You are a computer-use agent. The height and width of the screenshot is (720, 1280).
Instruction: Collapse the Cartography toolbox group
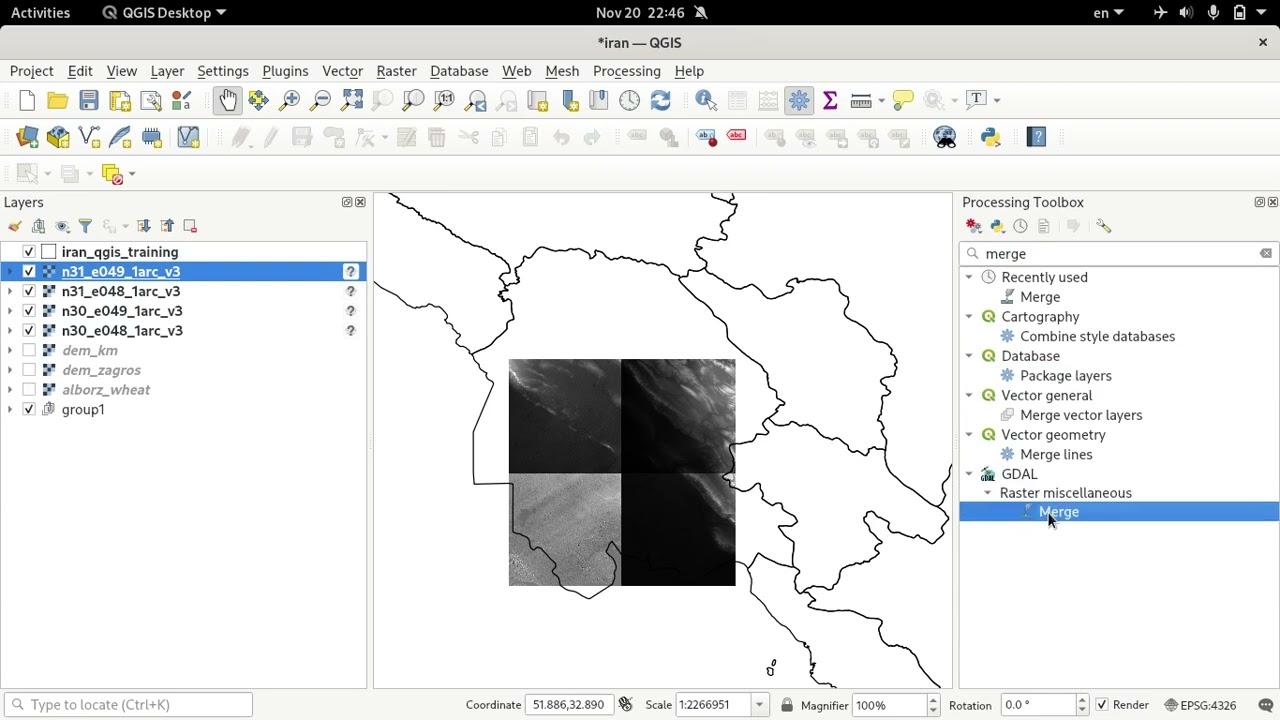pos(969,316)
